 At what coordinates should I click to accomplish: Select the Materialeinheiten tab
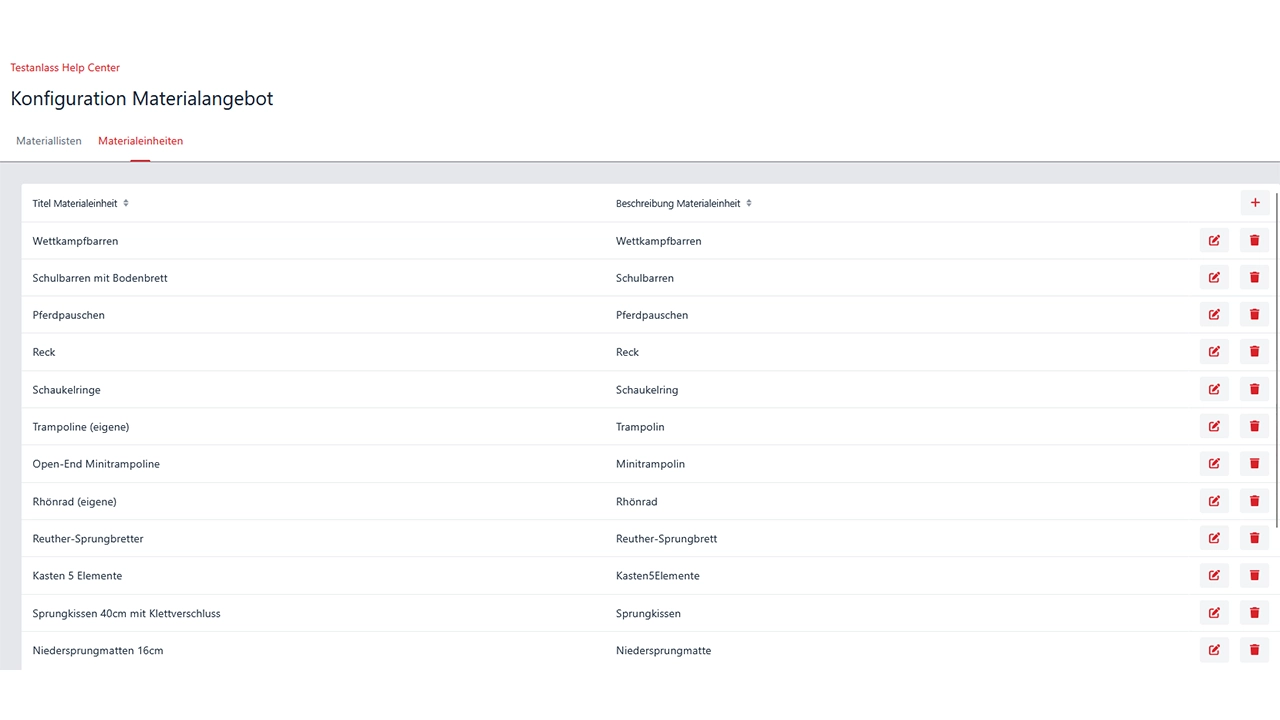140,141
